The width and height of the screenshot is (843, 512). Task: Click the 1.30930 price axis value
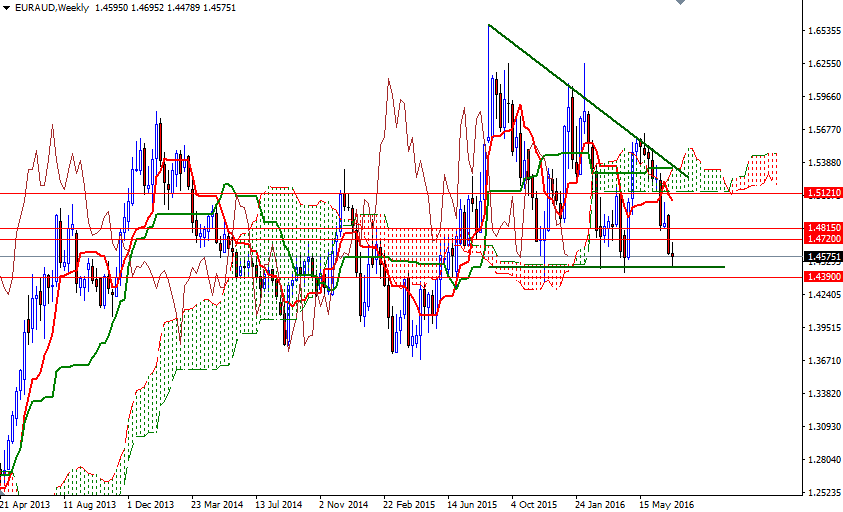click(x=825, y=426)
